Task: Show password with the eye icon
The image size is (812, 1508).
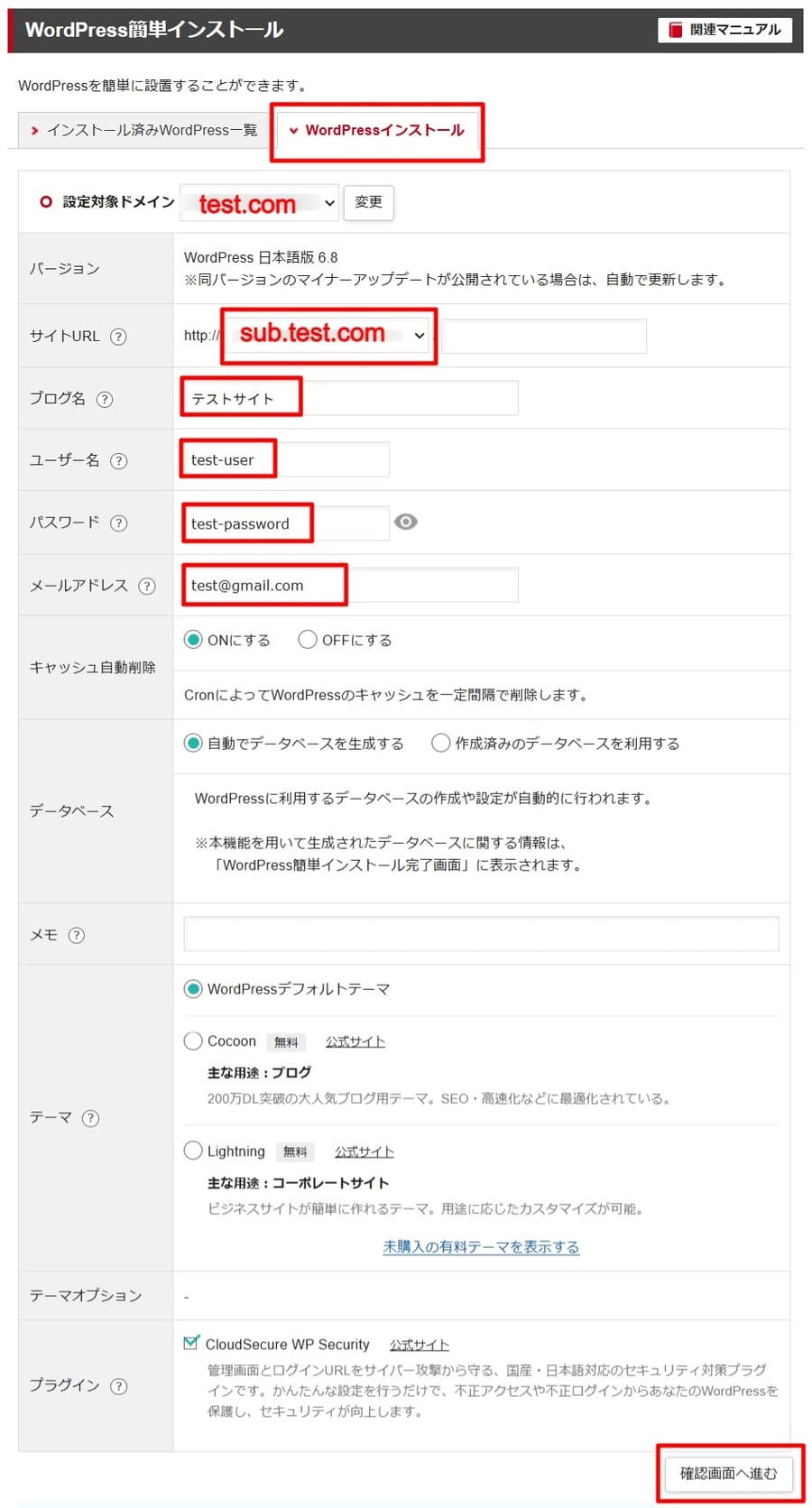Action: click(x=406, y=523)
